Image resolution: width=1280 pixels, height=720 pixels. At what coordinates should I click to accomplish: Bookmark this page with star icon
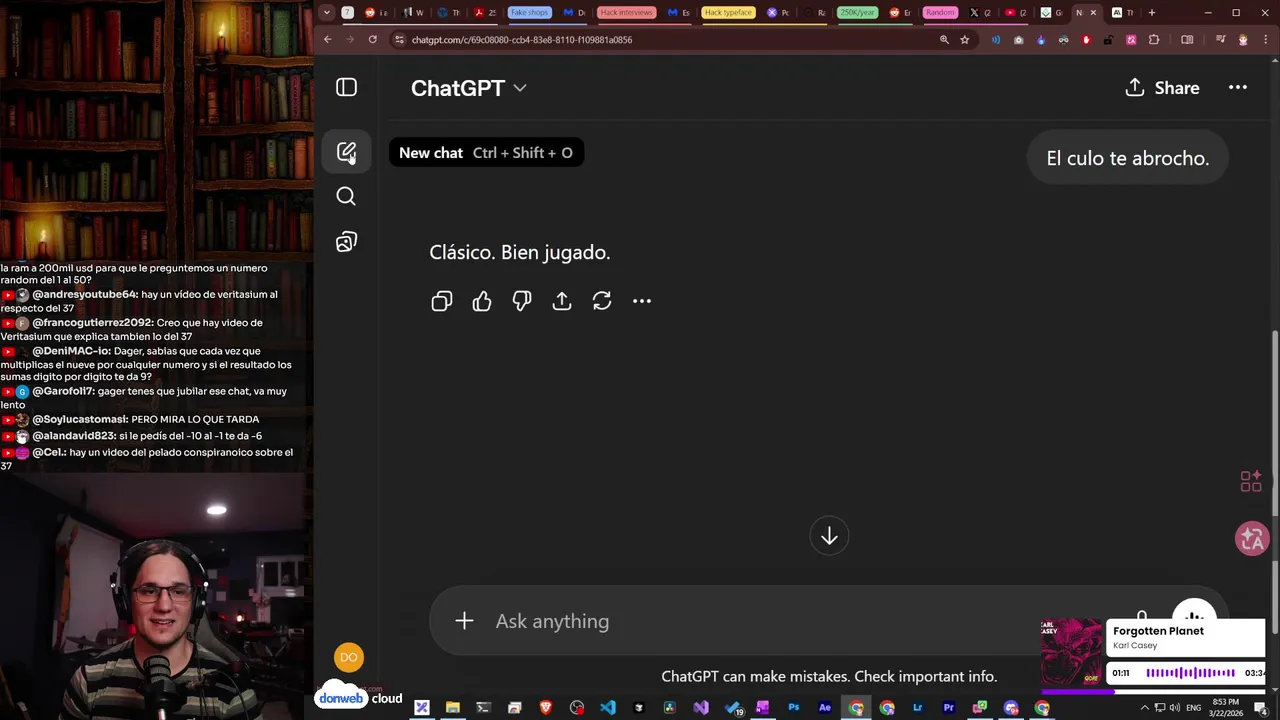coord(965,40)
